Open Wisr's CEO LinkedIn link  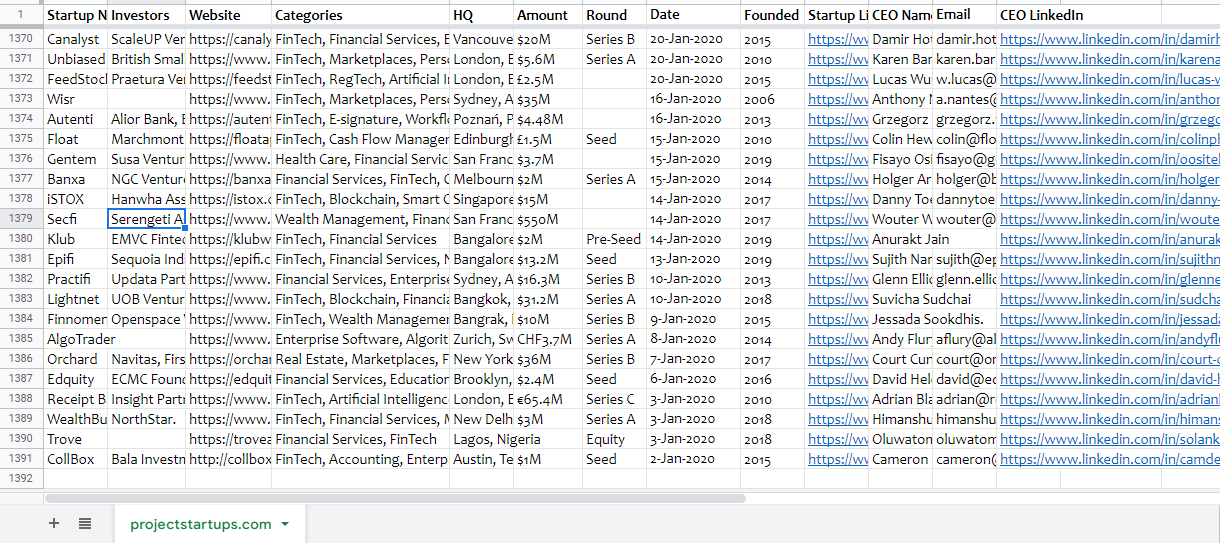pyautogui.click(x=1109, y=99)
